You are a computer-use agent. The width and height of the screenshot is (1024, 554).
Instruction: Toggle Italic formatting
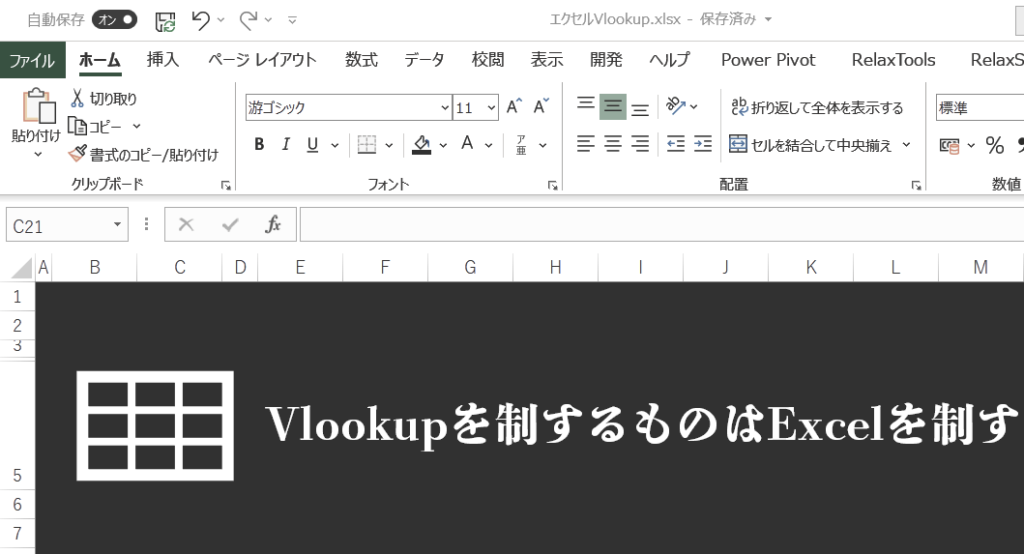285,144
